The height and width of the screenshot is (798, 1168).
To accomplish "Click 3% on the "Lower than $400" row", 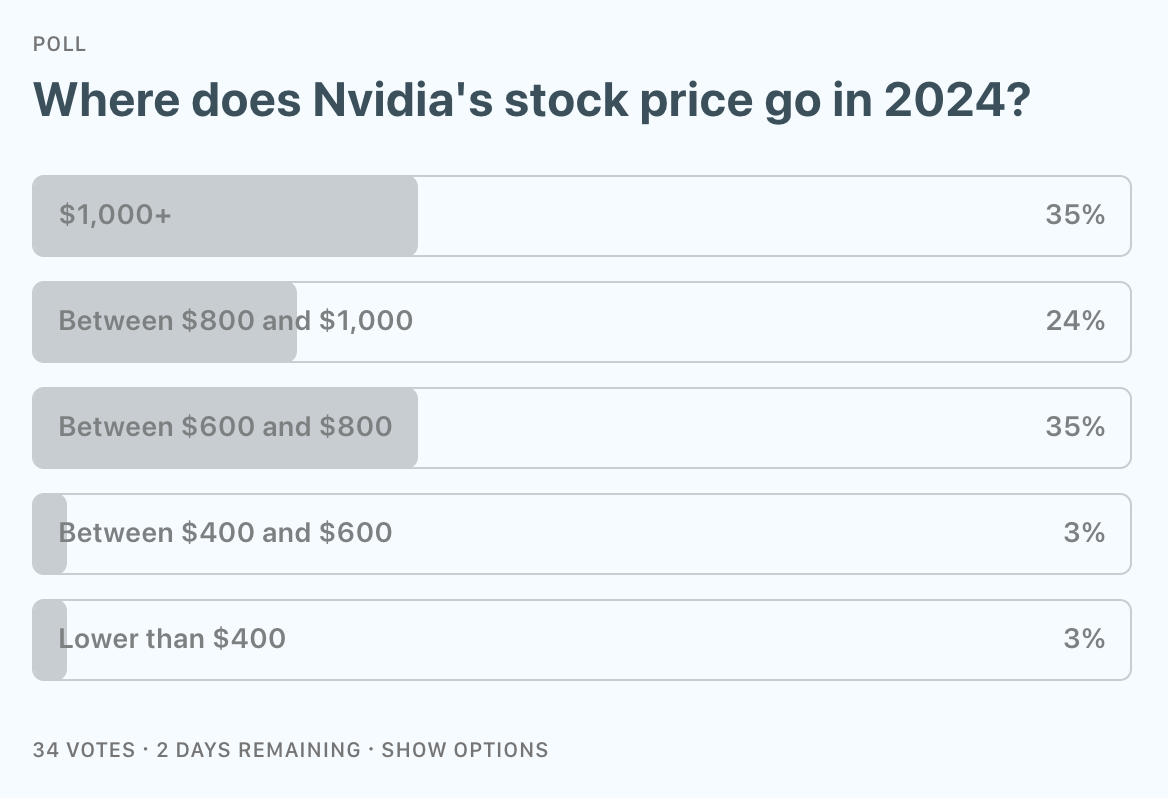I will pos(1084,639).
